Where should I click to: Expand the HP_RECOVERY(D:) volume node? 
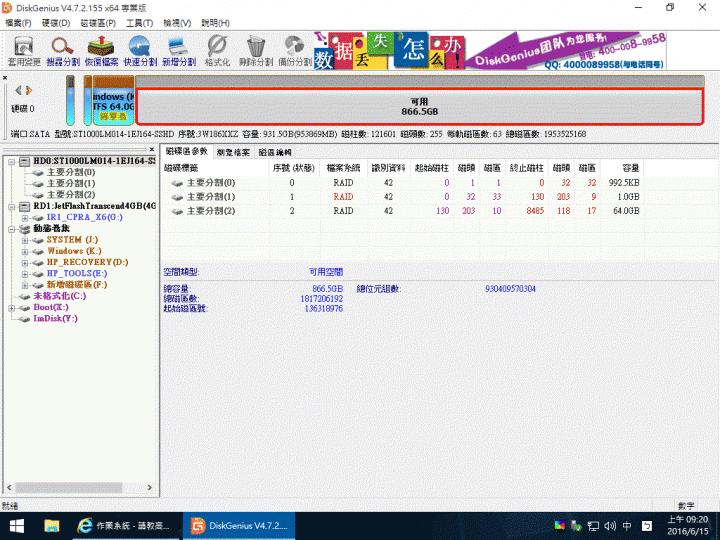[25, 263]
